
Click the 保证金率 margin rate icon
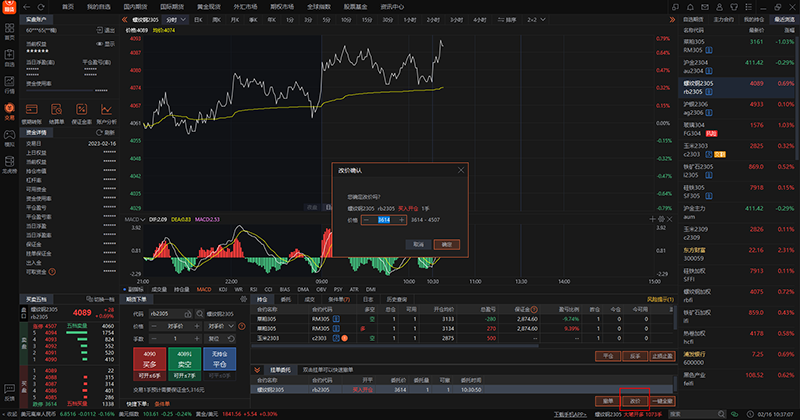(x=82, y=111)
